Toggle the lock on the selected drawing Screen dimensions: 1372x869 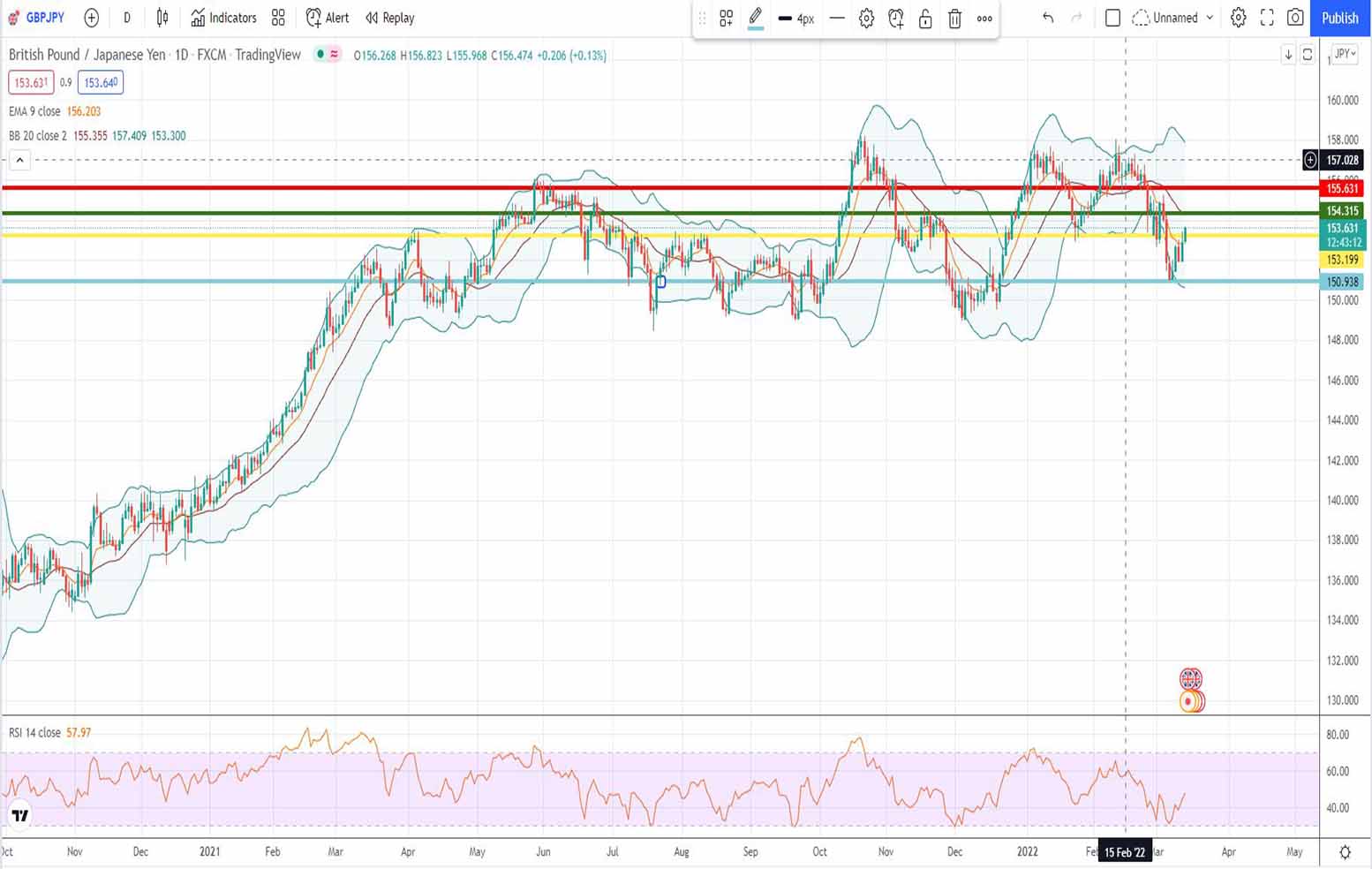click(x=925, y=19)
